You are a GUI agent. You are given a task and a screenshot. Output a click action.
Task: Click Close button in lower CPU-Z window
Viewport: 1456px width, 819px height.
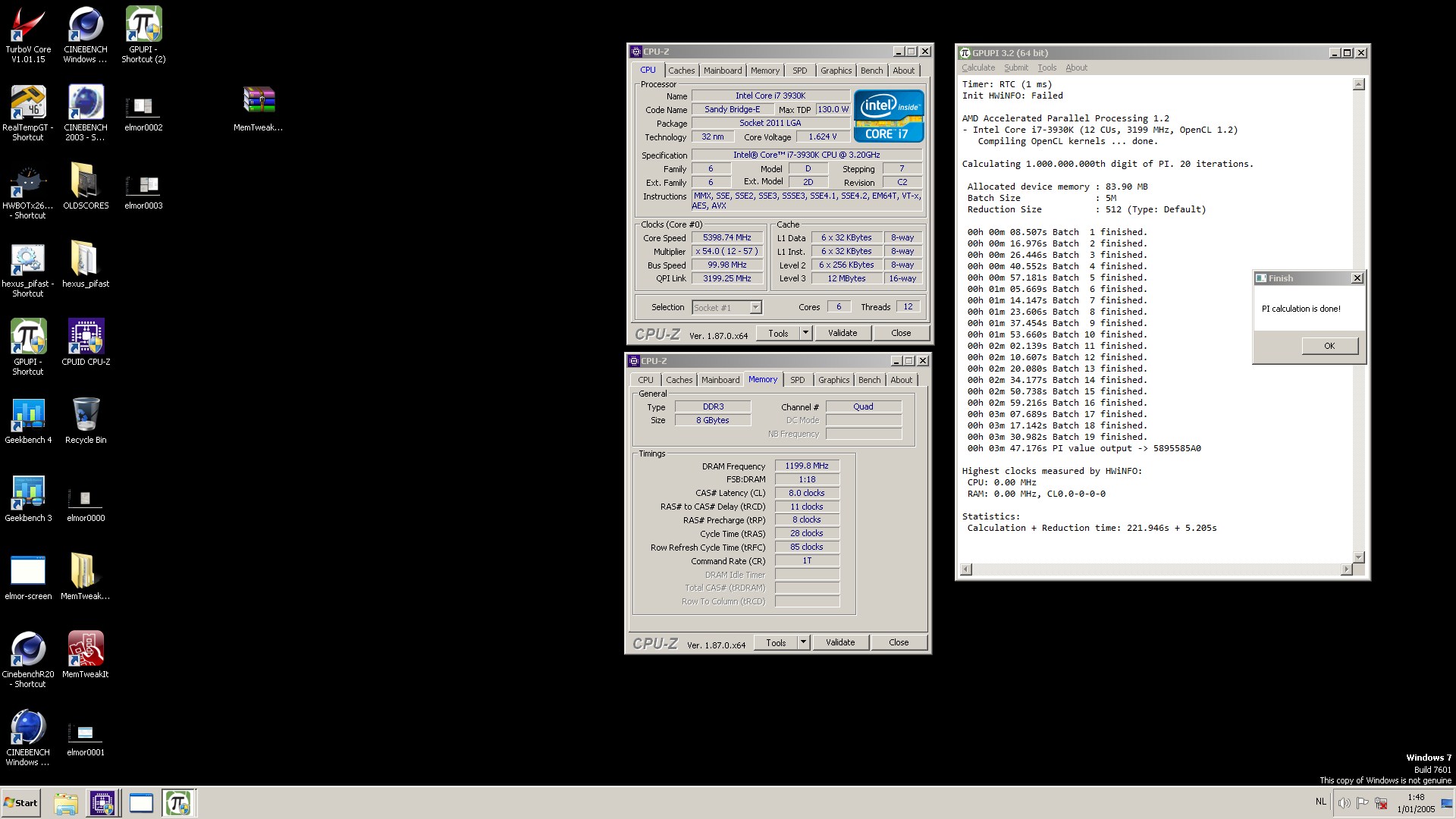[x=899, y=642]
